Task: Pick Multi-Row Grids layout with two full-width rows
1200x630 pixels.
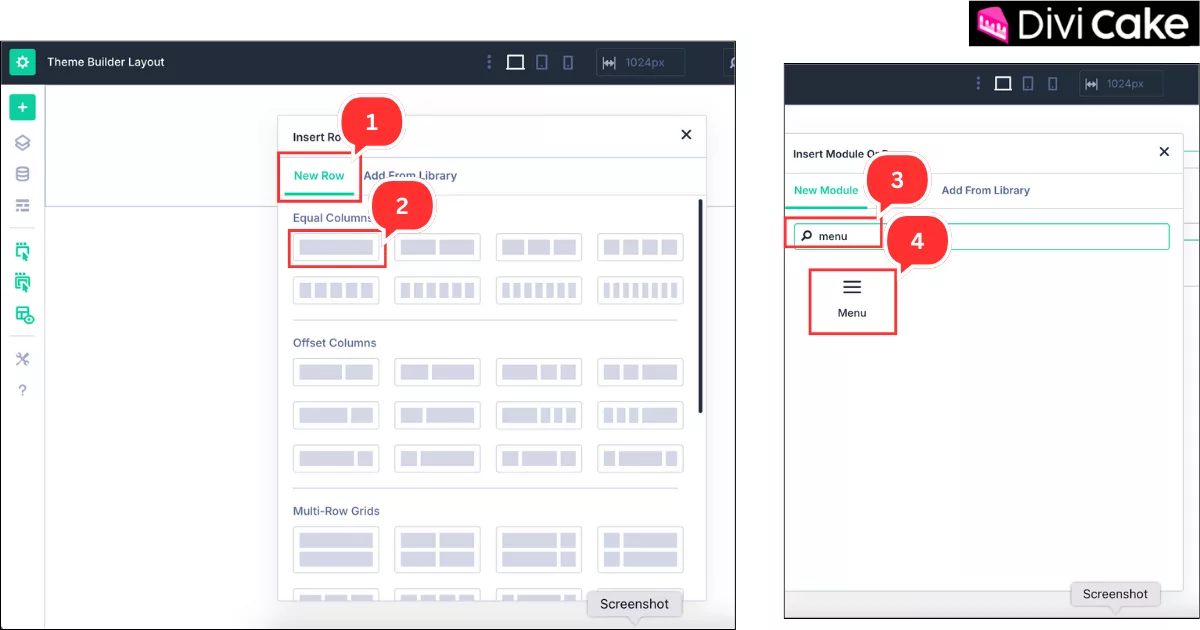Action: coord(336,550)
